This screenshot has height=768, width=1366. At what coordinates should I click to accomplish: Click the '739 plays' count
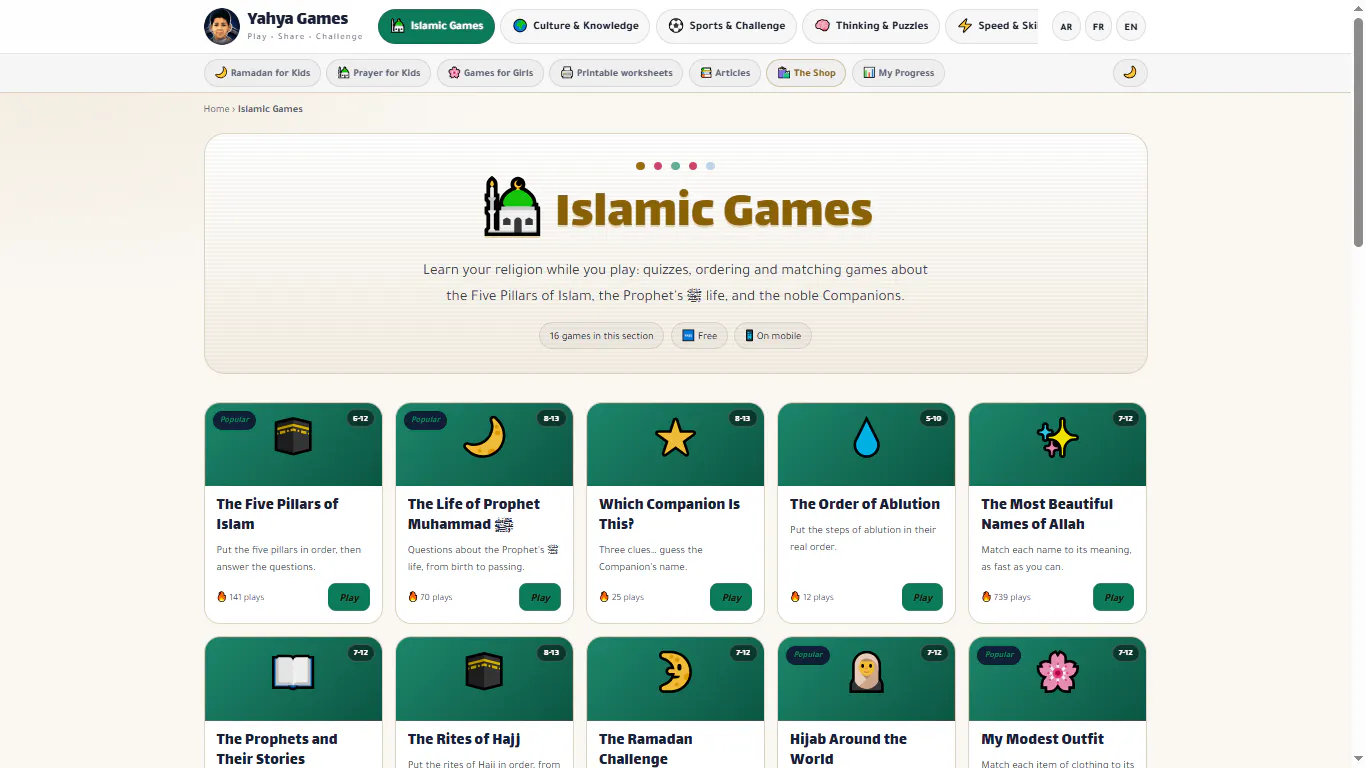(x=1005, y=597)
